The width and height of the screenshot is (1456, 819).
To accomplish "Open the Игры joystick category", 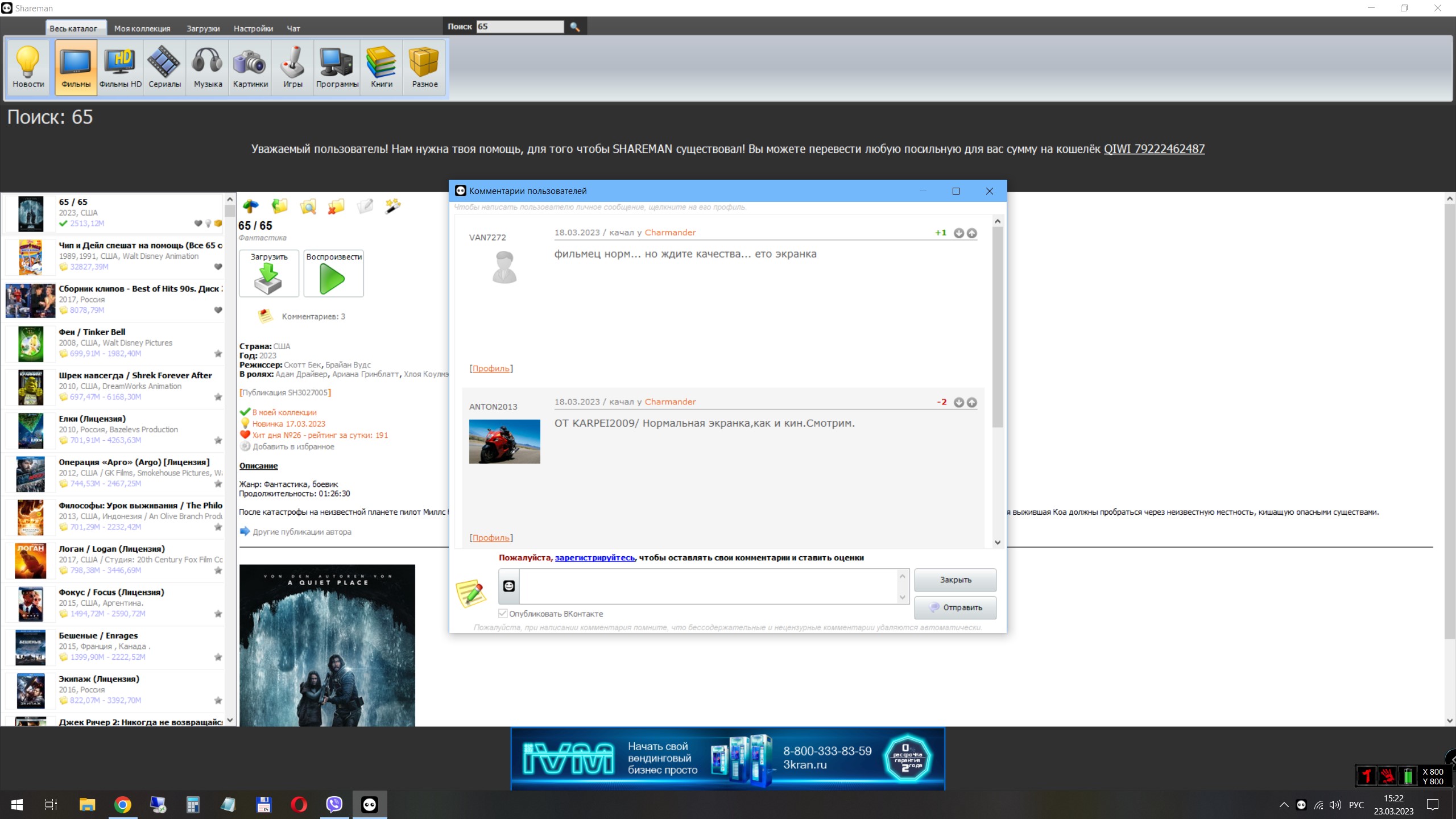I will pos(293,67).
